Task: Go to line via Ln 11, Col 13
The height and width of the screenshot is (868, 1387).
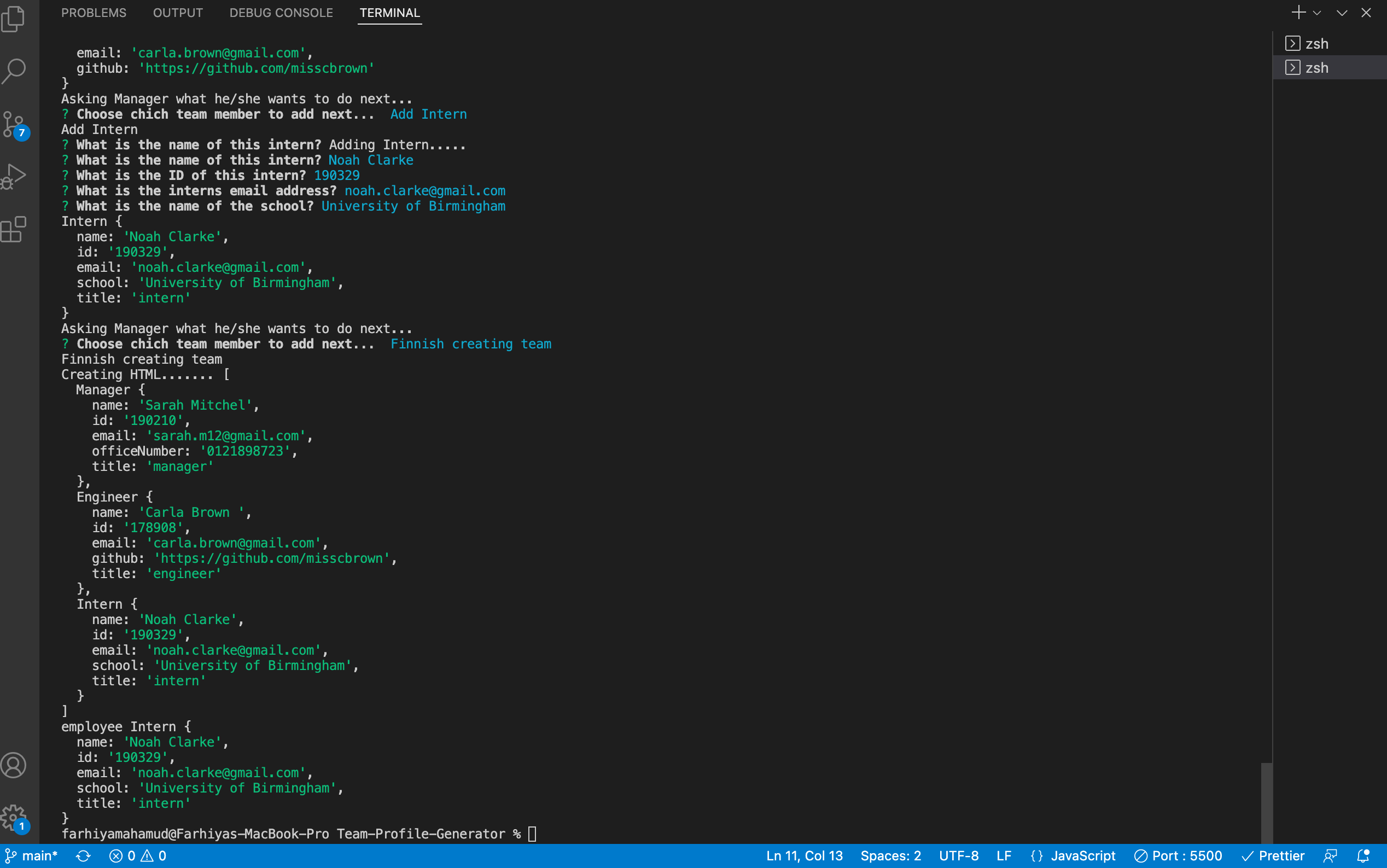Action: tap(804, 855)
